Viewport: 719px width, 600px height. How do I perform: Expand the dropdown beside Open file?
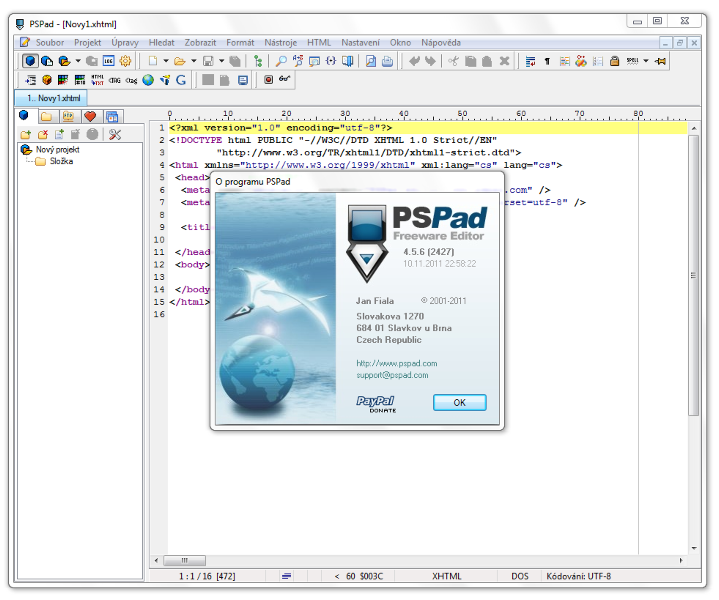(194, 61)
